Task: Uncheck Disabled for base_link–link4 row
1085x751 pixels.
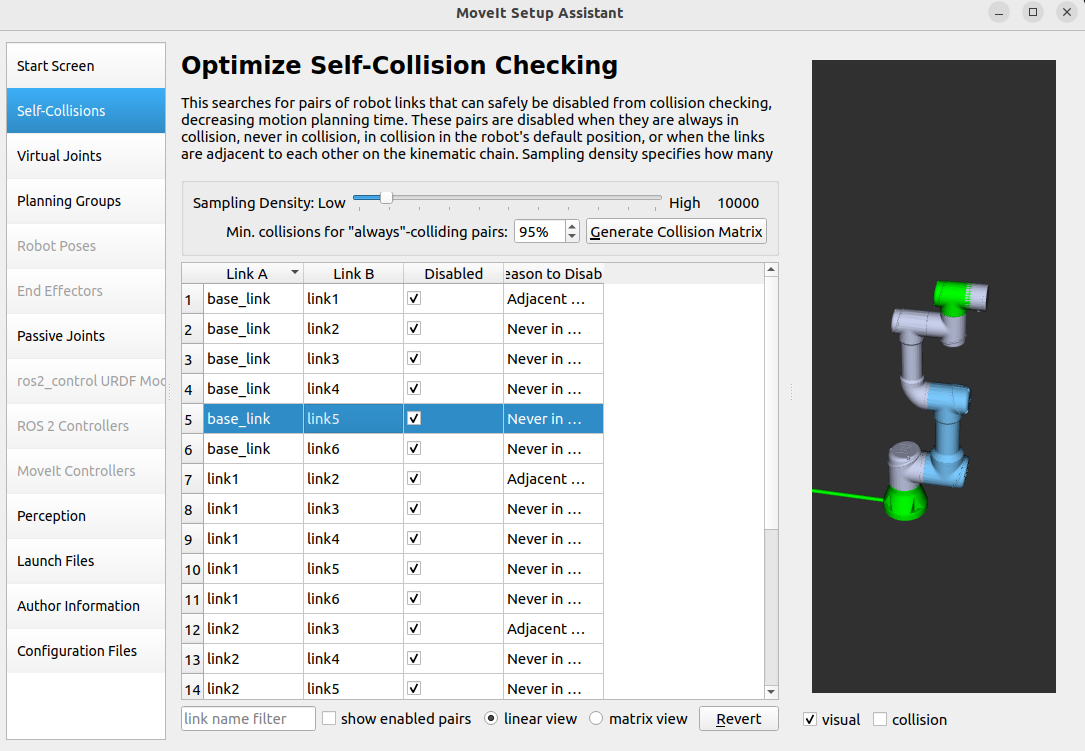Action: (x=414, y=388)
